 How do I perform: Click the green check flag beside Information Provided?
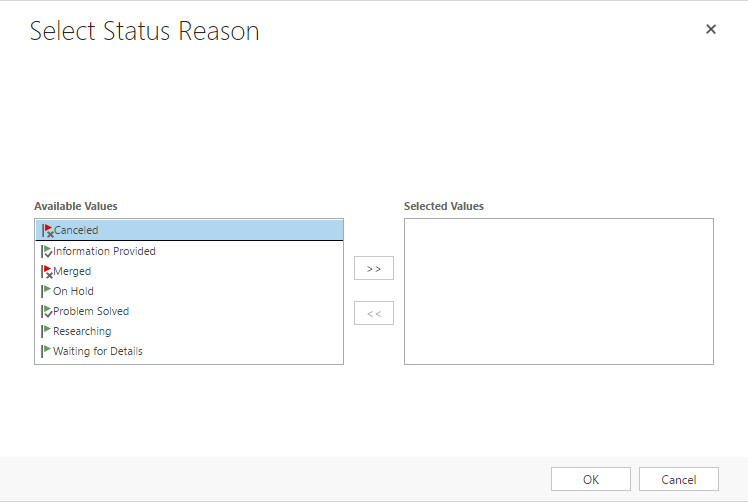[x=47, y=251]
